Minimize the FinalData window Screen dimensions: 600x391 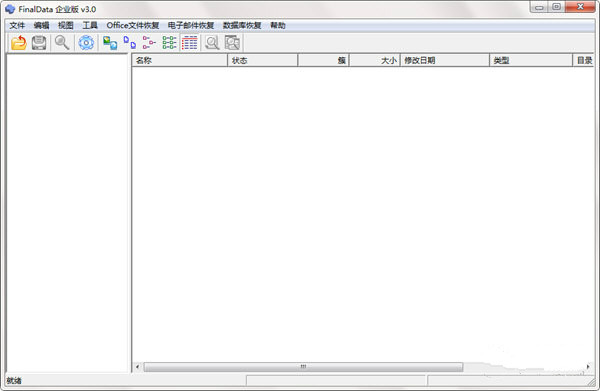[x=539, y=7]
